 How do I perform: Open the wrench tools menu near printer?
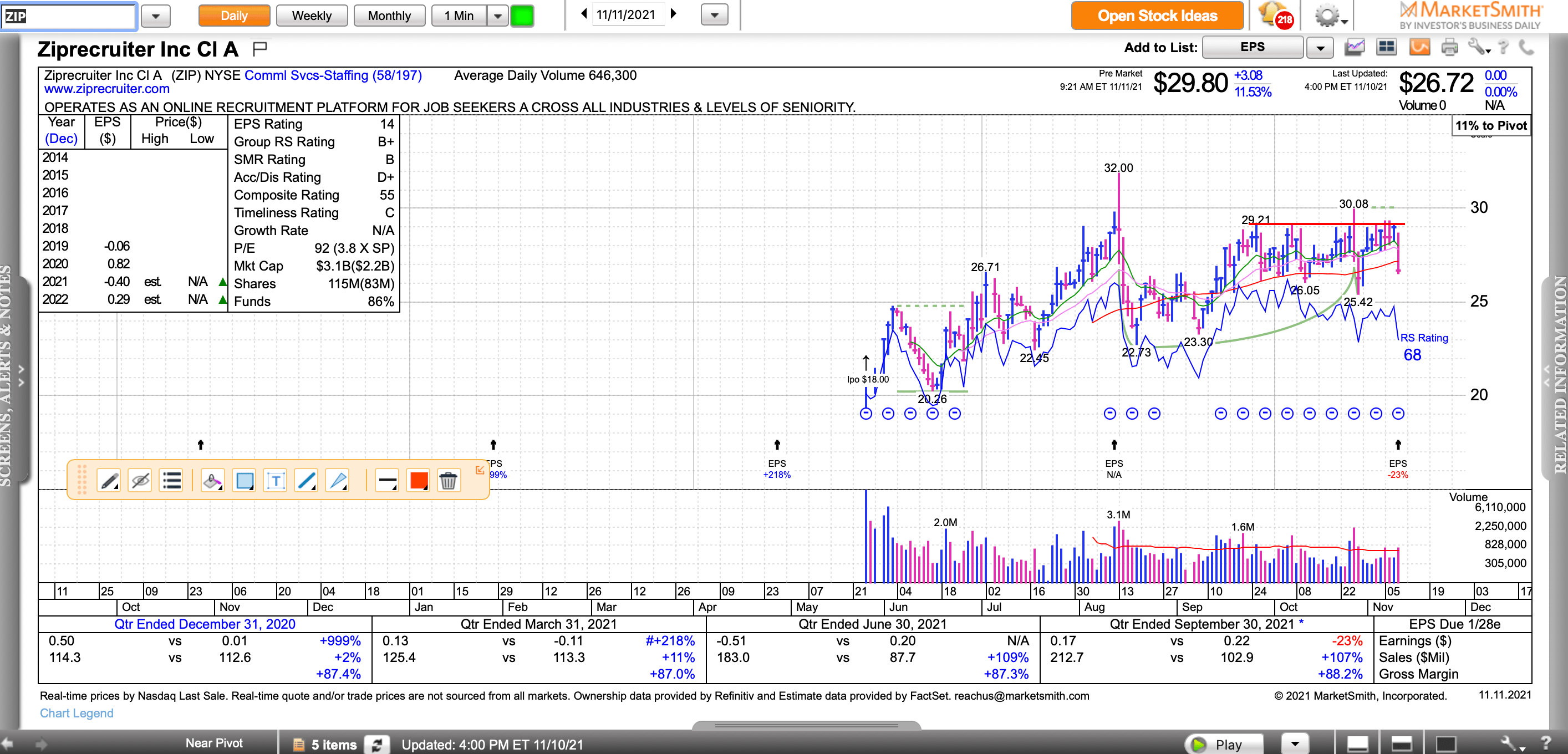(x=1478, y=47)
